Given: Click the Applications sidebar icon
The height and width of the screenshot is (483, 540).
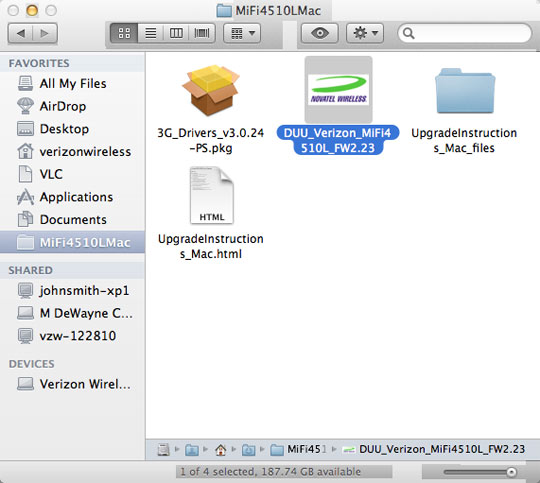Looking at the screenshot, I should pos(25,197).
